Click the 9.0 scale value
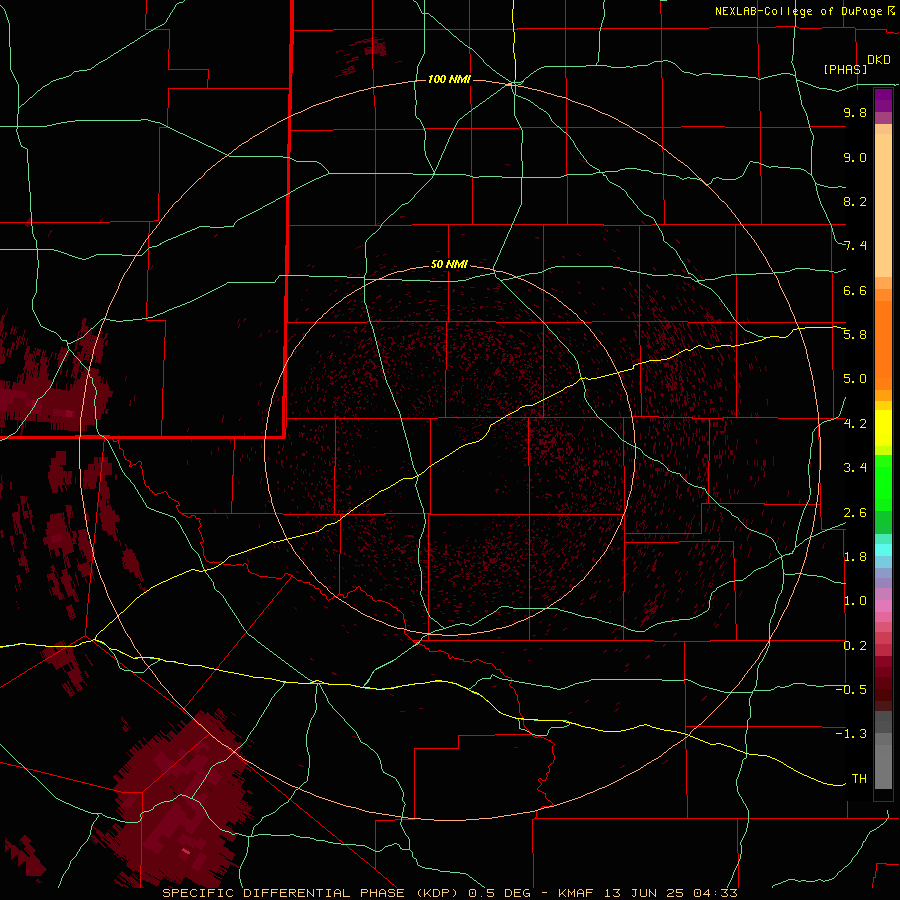The image size is (900, 900). pos(855,157)
